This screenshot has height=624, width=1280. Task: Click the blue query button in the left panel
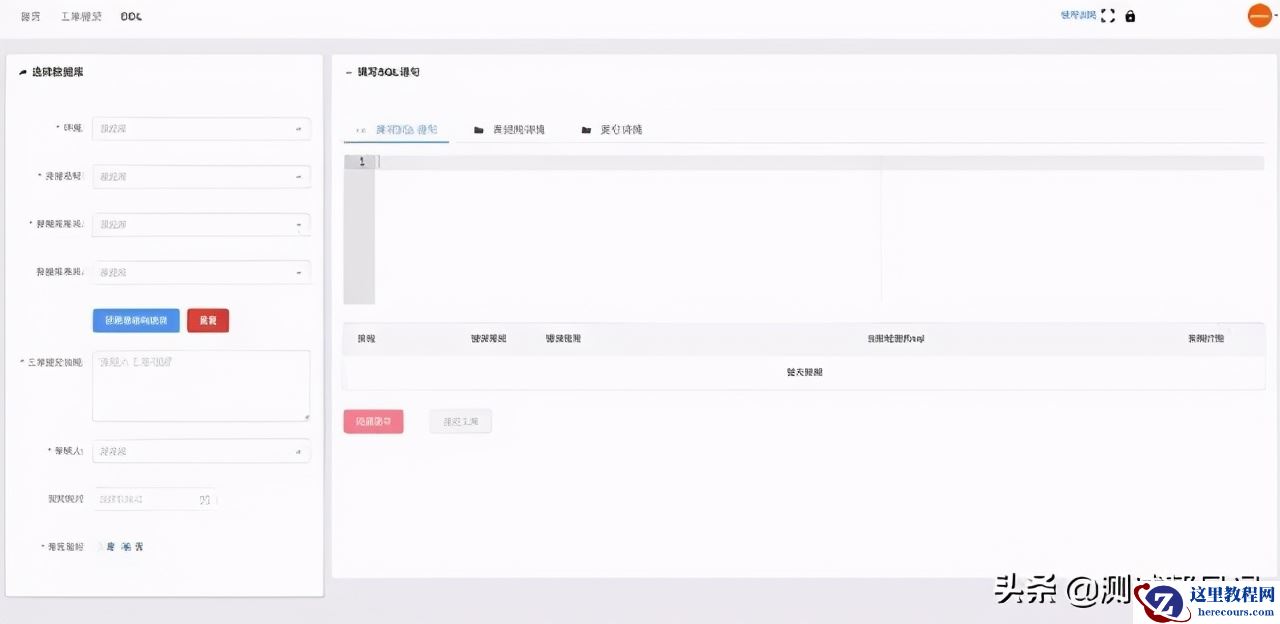(x=135, y=320)
